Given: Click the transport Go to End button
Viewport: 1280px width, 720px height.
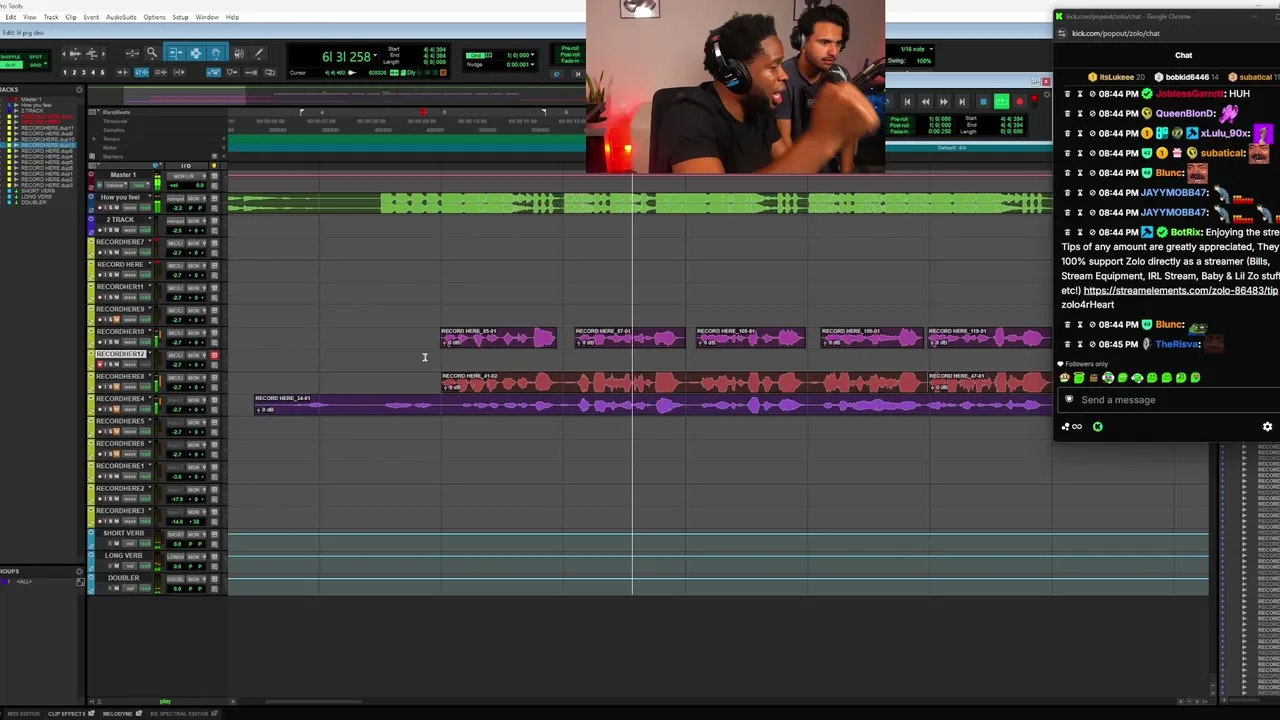Looking at the screenshot, I should coord(962,102).
